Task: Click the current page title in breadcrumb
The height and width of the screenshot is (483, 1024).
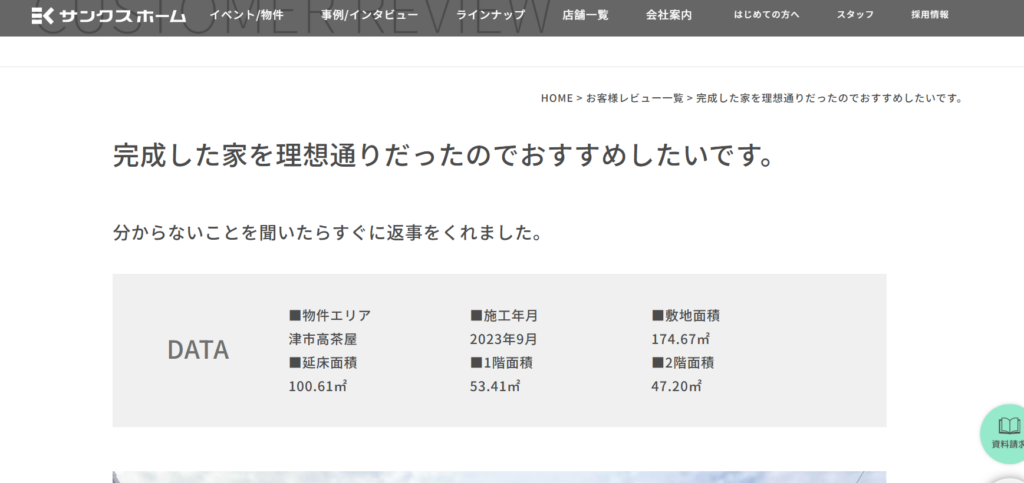Action: [828, 98]
